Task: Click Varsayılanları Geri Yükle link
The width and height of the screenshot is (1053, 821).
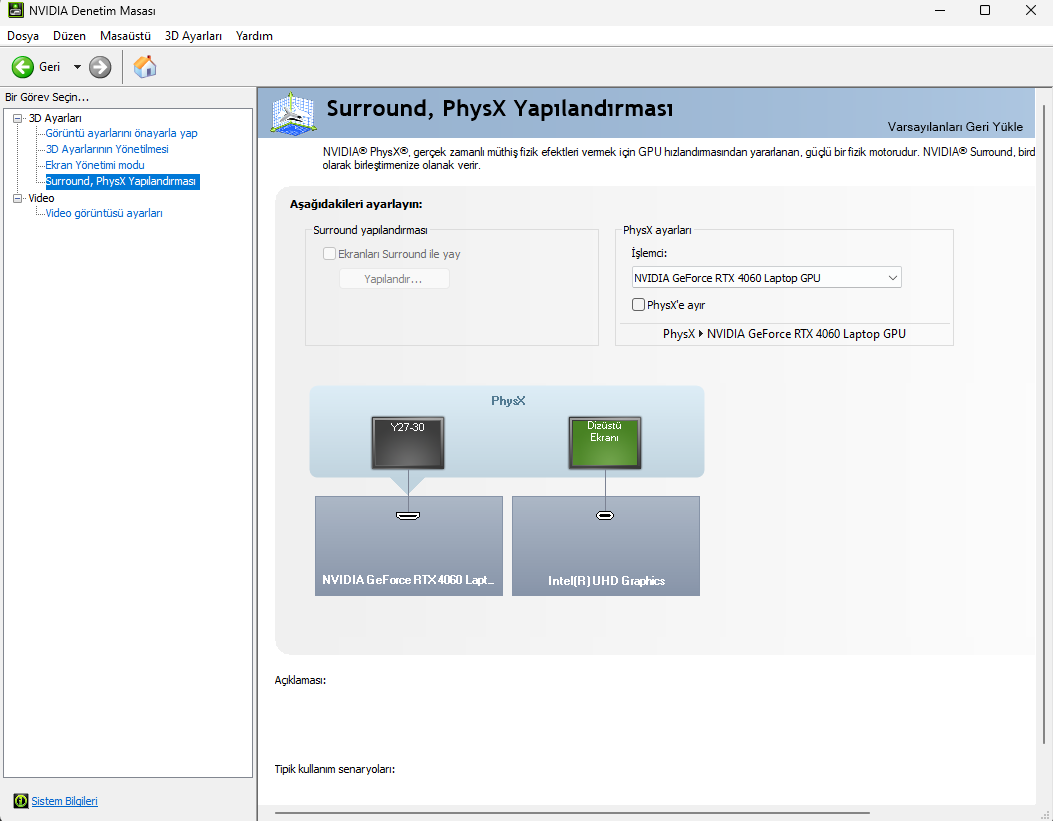Action: click(955, 127)
